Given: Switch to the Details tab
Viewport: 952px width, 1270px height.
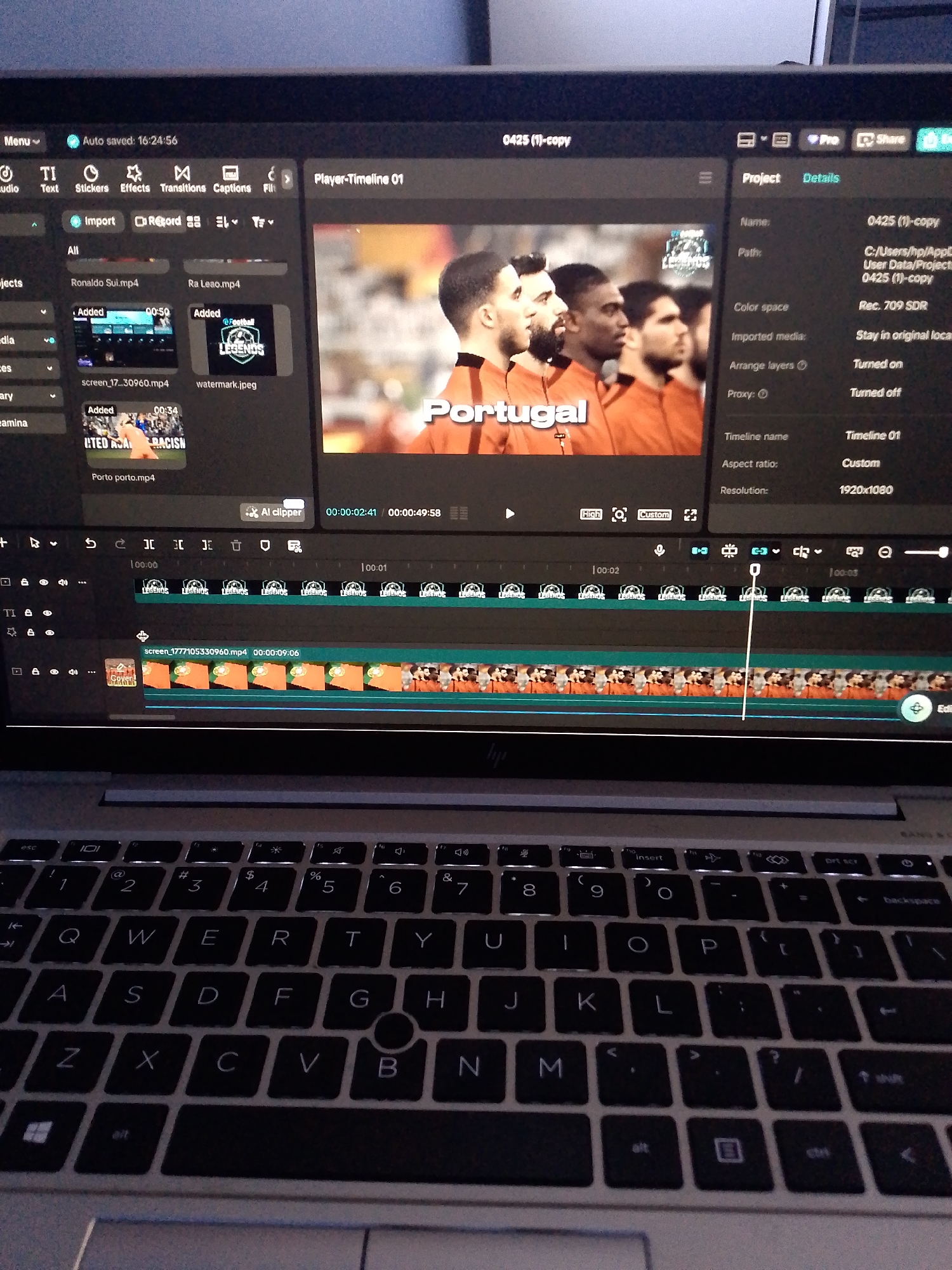Looking at the screenshot, I should click(821, 178).
